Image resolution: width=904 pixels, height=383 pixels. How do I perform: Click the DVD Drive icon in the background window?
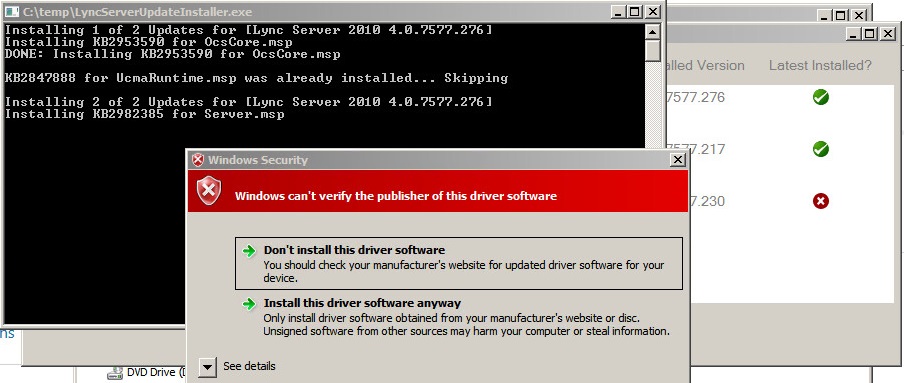click(x=116, y=373)
